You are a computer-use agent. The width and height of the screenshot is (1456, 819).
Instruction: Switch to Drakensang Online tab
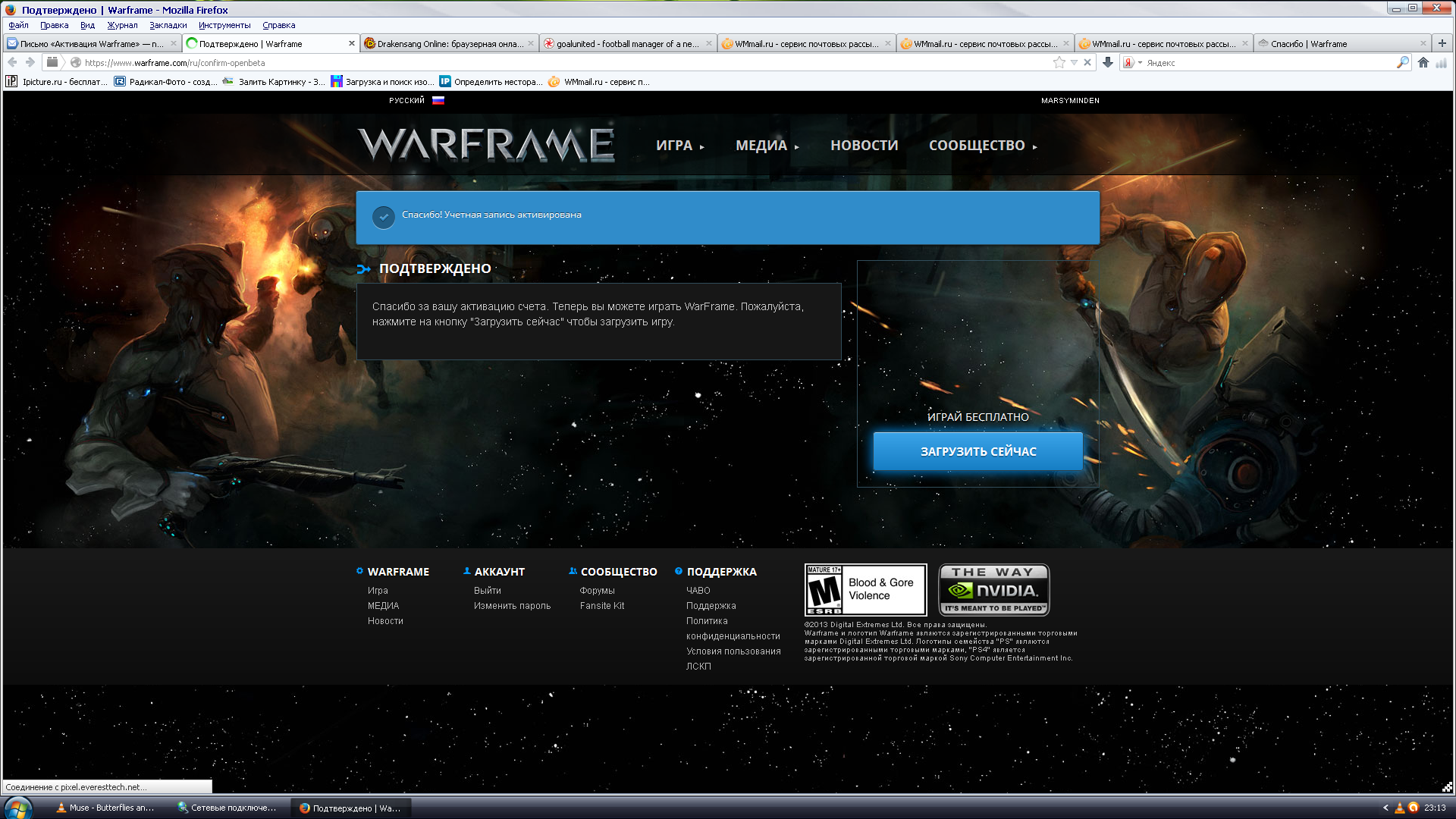pyautogui.click(x=449, y=44)
